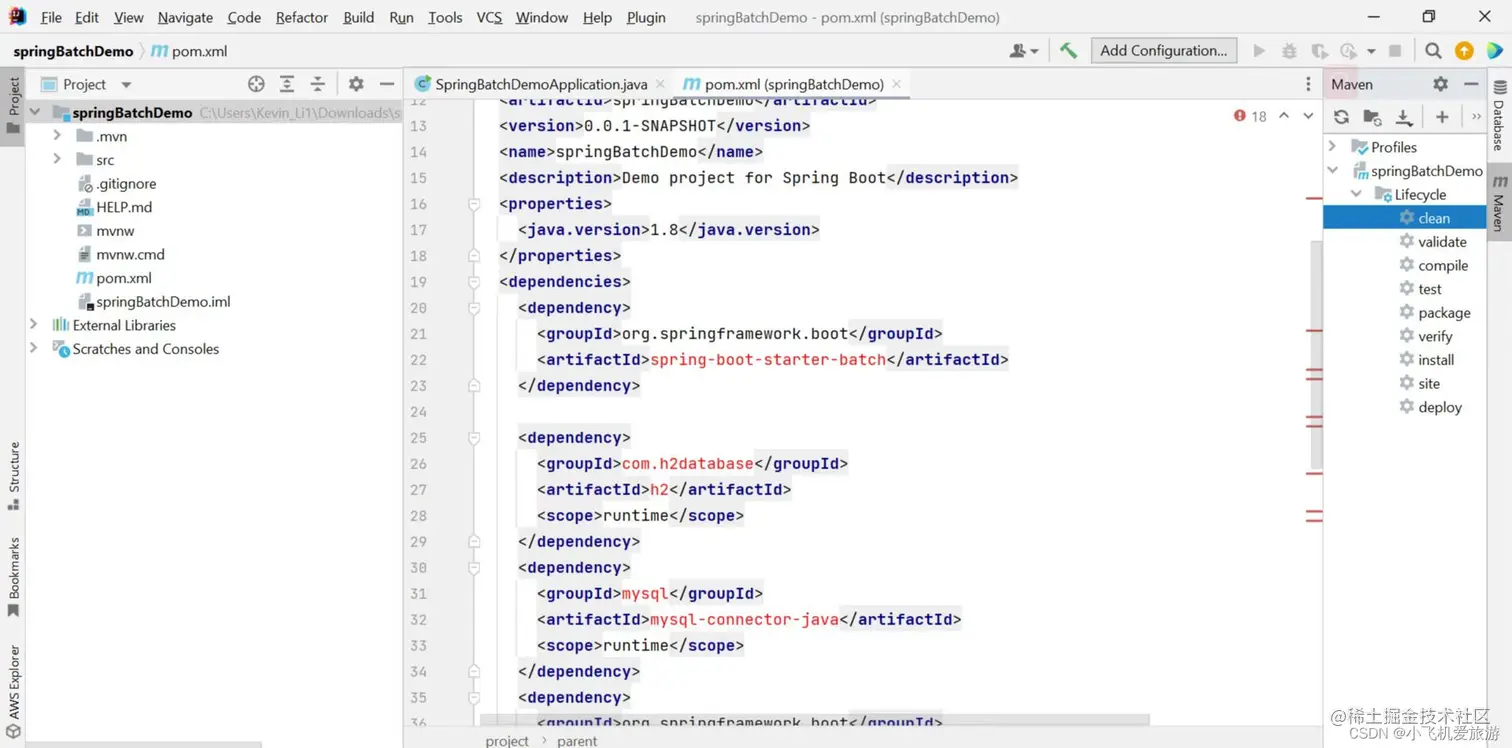Open editor tabs three-dot menu

(1308, 84)
